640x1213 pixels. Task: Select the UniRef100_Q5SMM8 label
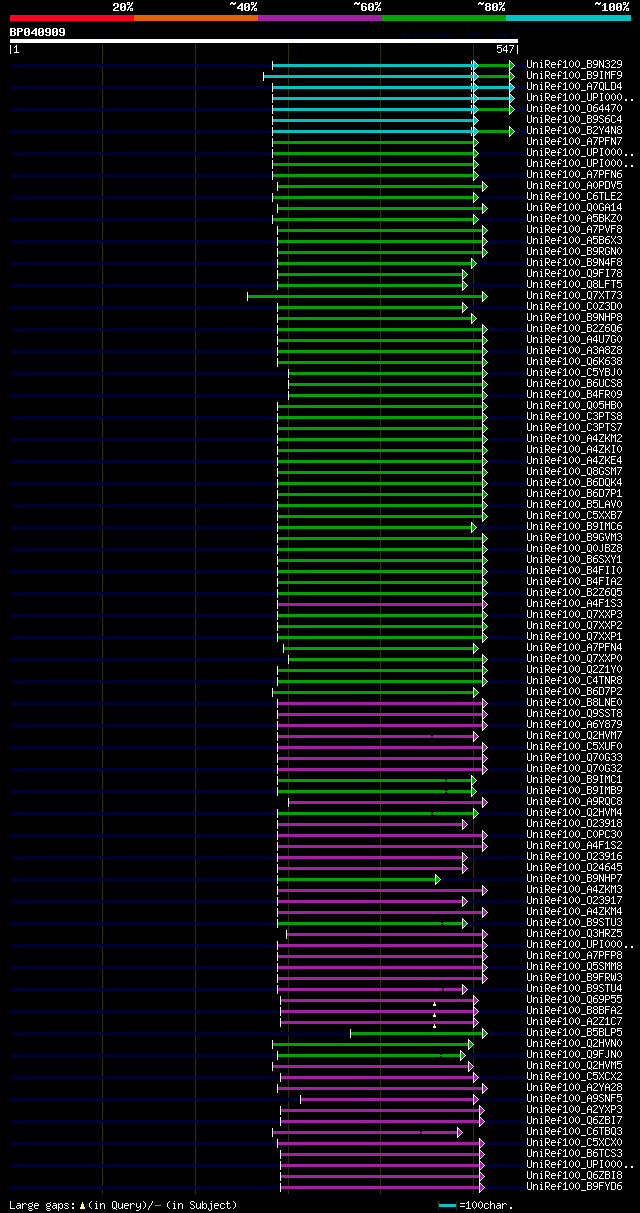click(x=574, y=967)
